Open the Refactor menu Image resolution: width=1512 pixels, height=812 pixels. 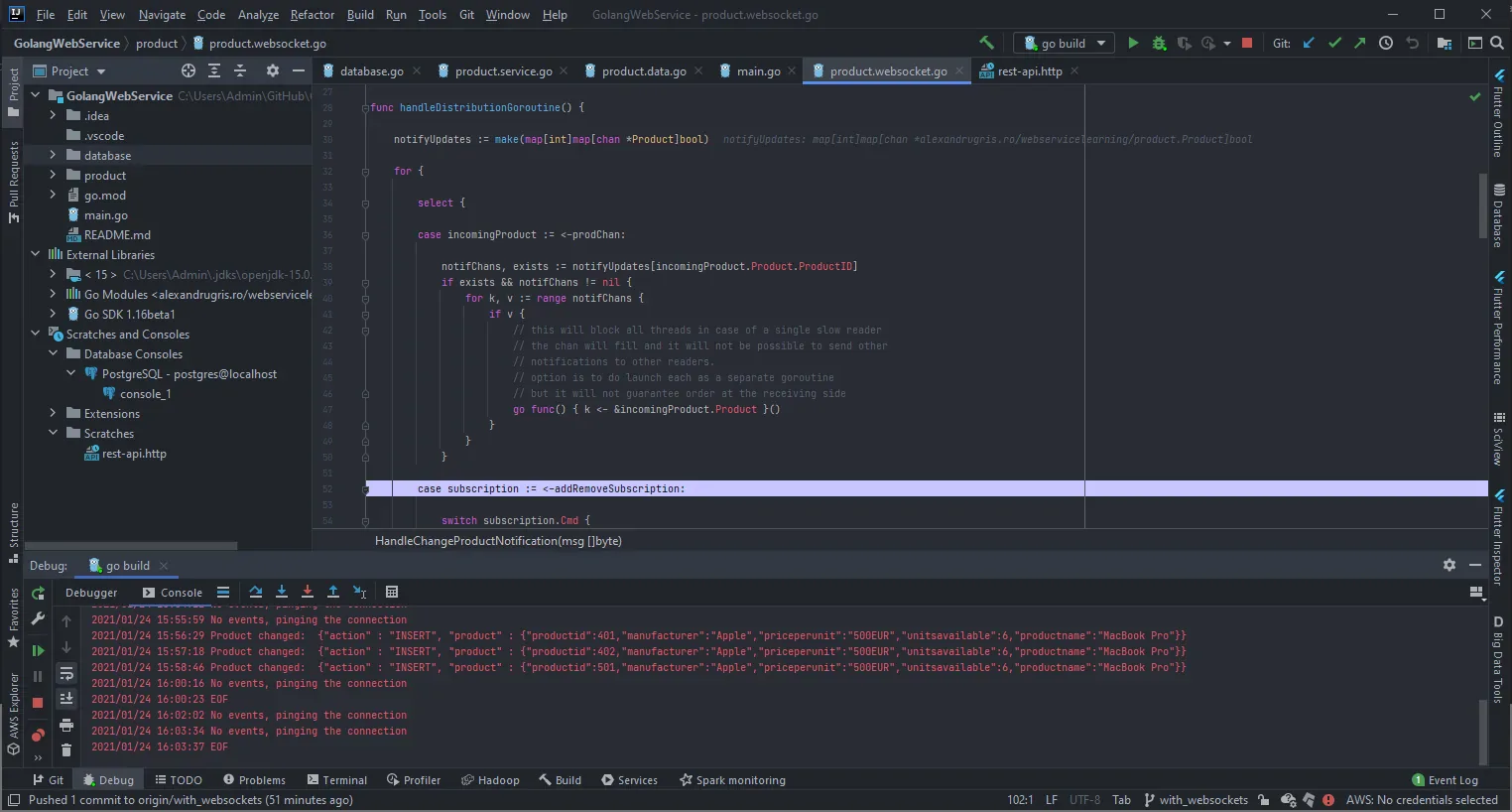[x=313, y=15]
